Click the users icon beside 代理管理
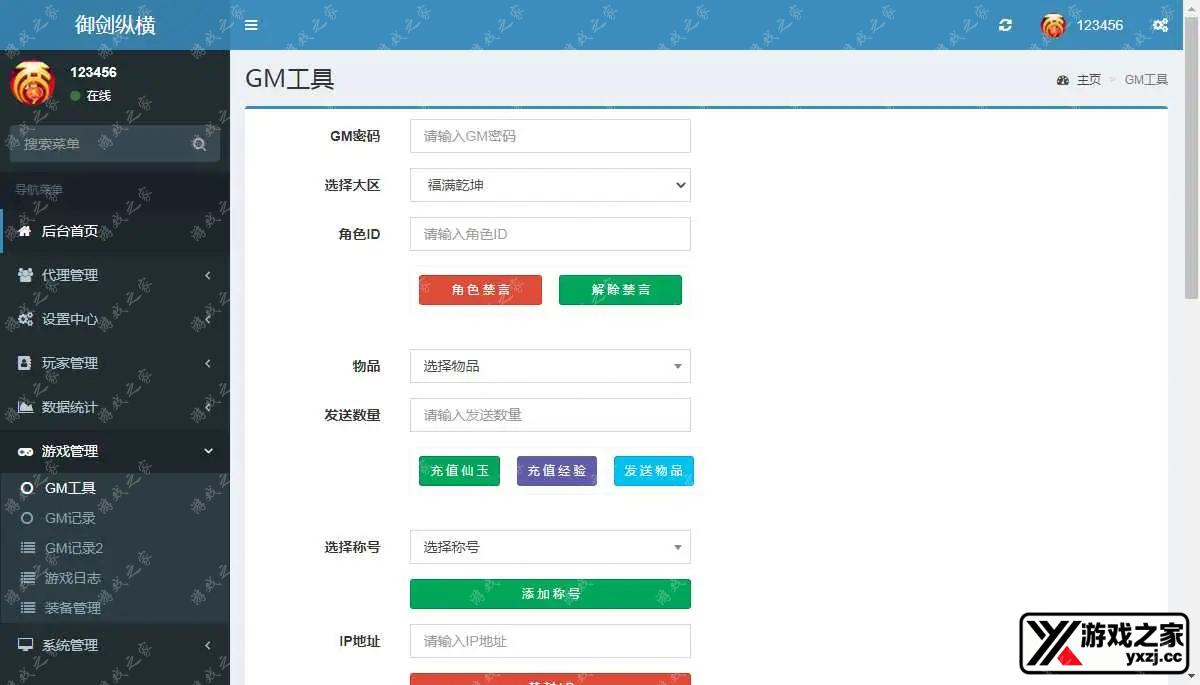1200x685 pixels. 25,275
